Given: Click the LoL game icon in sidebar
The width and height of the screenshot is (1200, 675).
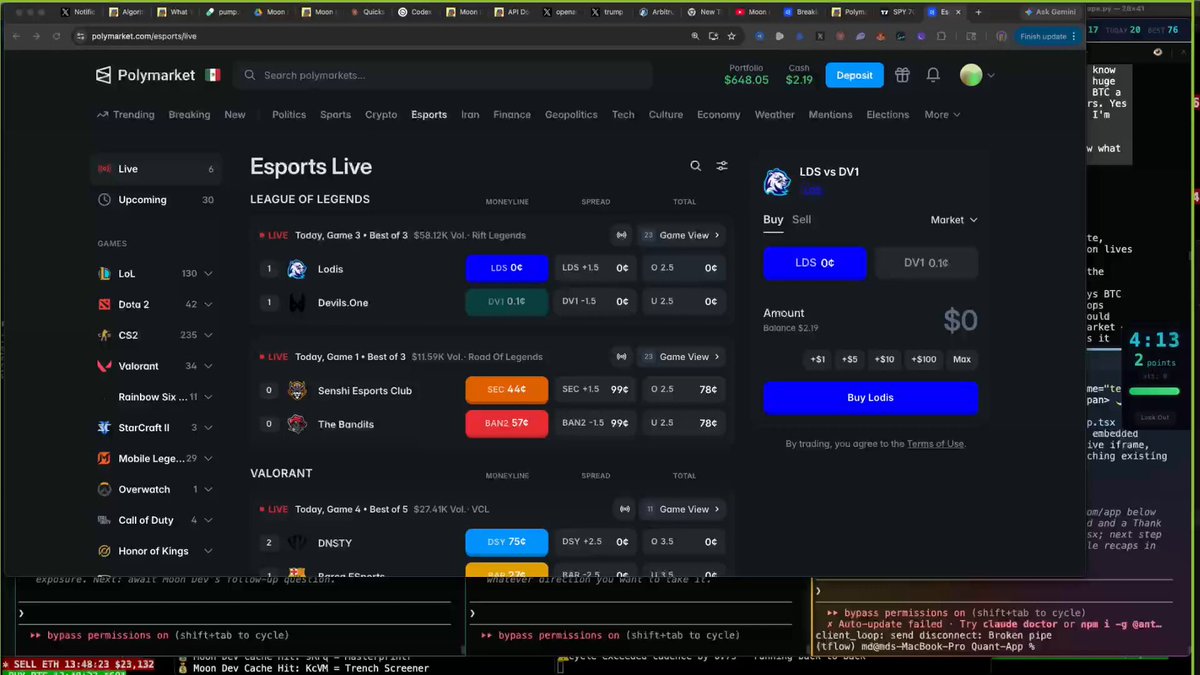Looking at the screenshot, I should (x=104, y=273).
